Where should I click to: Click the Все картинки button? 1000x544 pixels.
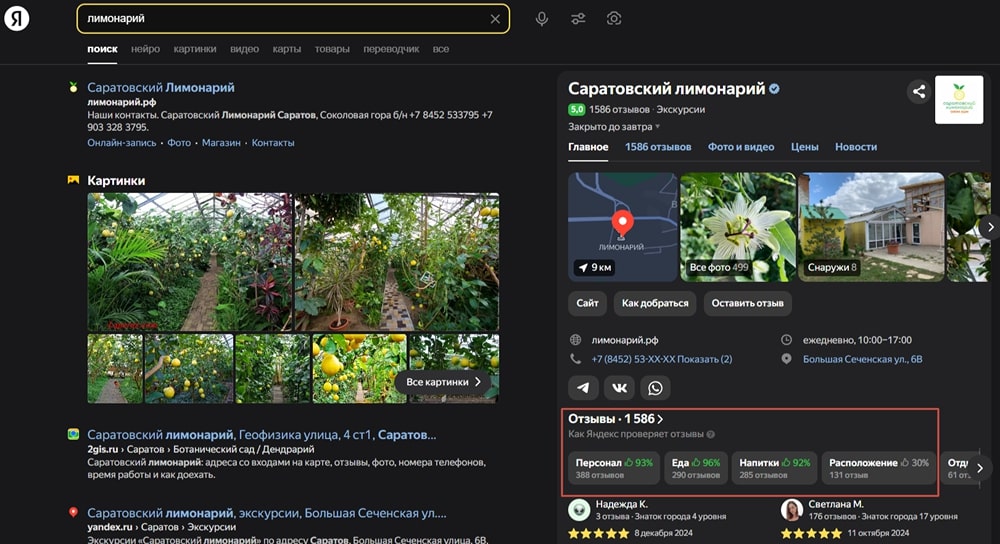tap(444, 382)
